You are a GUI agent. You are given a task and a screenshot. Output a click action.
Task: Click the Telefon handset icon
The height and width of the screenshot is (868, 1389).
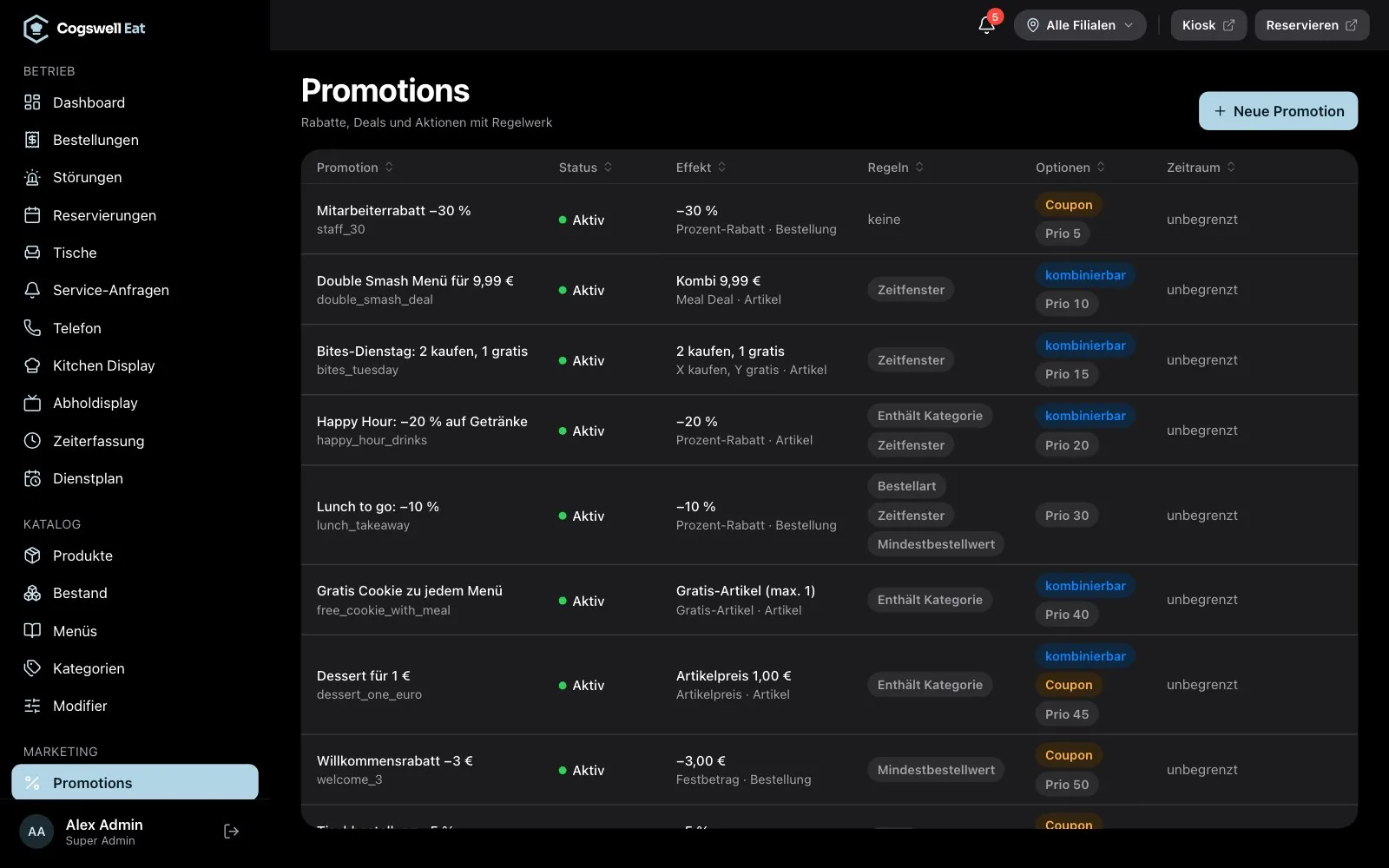click(x=32, y=328)
